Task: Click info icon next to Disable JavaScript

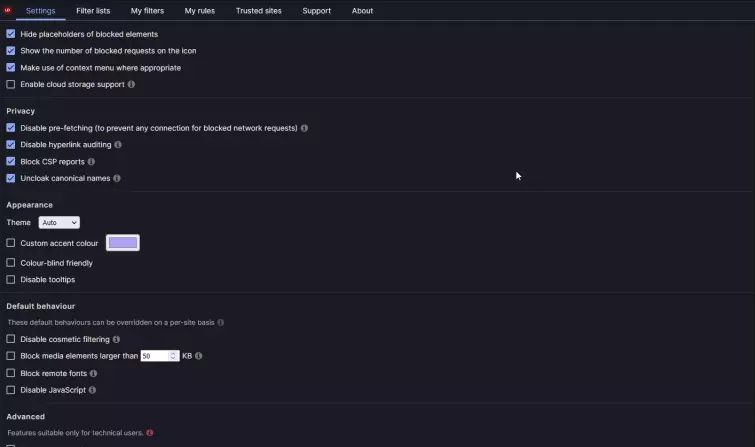Action: [x=93, y=390]
